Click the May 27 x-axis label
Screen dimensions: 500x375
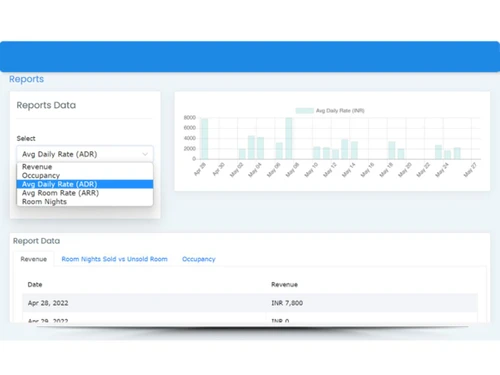click(x=470, y=170)
